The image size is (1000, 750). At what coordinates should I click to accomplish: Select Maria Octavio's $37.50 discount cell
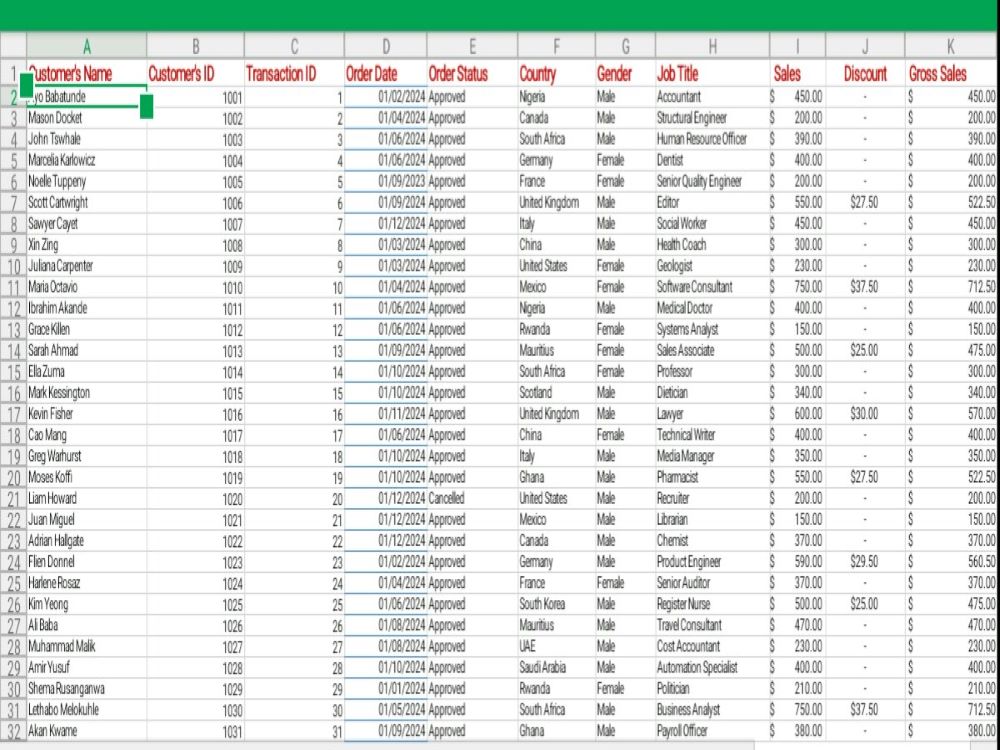pos(866,287)
